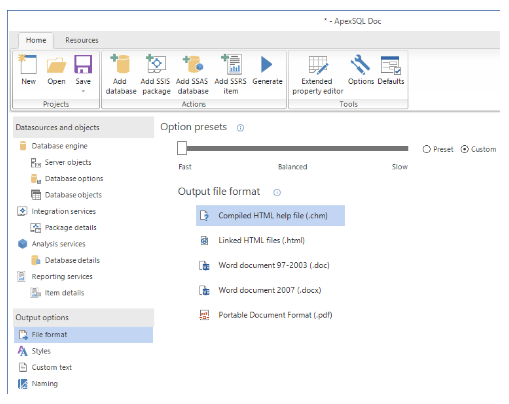The image size is (509, 404).
Task: Click the Output options section header
Action: pos(83,317)
